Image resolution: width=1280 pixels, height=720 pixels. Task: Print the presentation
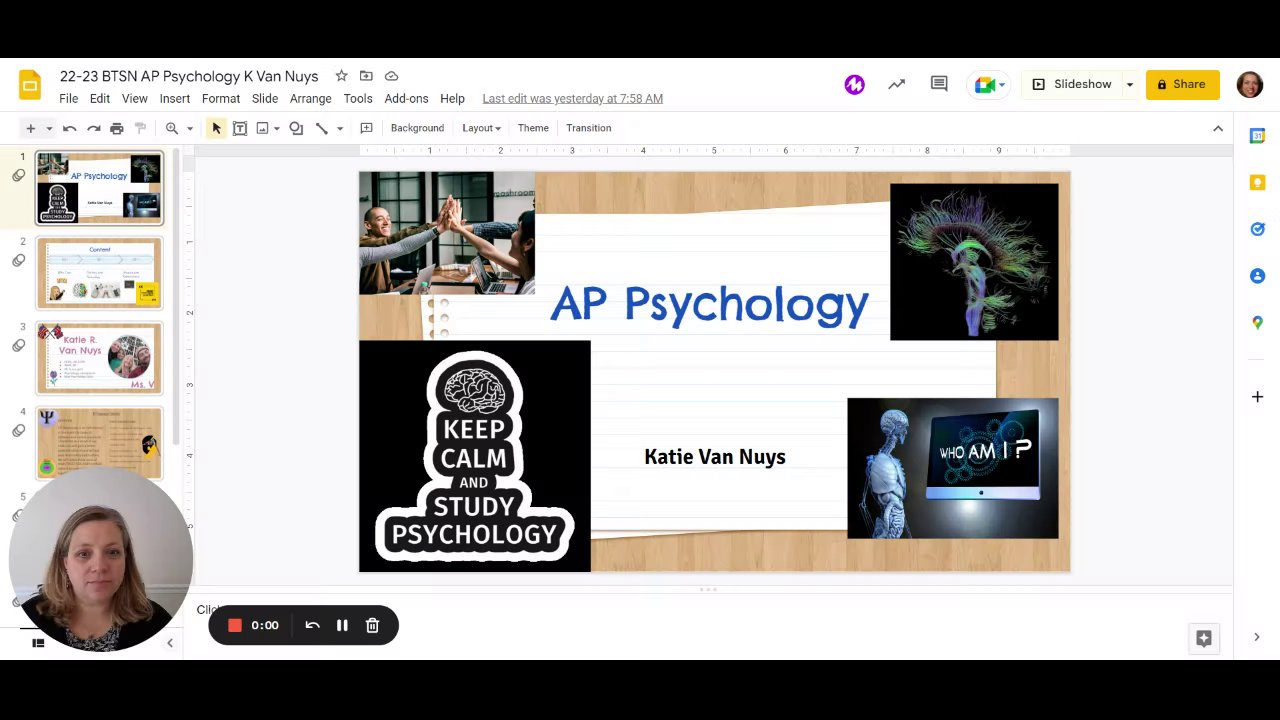(x=117, y=128)
